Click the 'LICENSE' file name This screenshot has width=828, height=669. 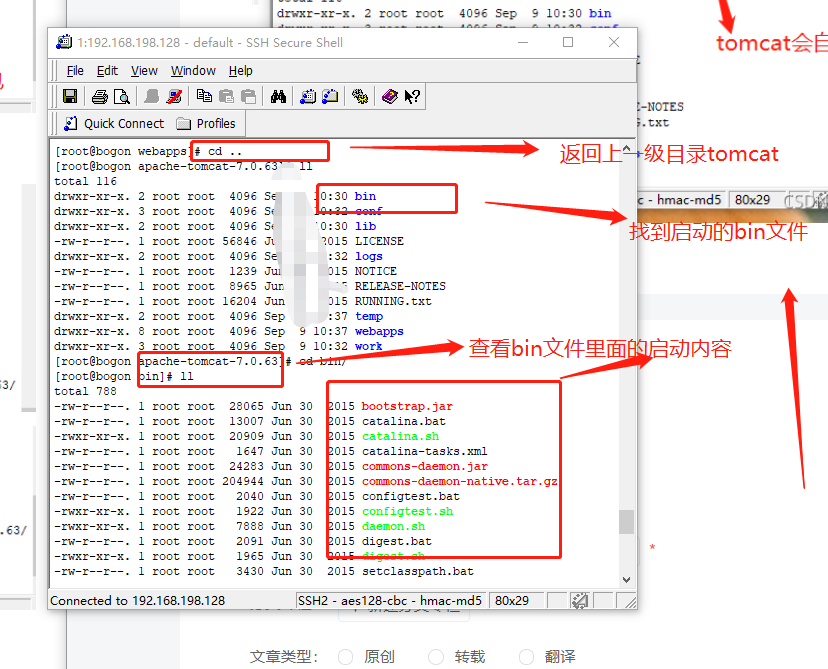tap(379, 241)
